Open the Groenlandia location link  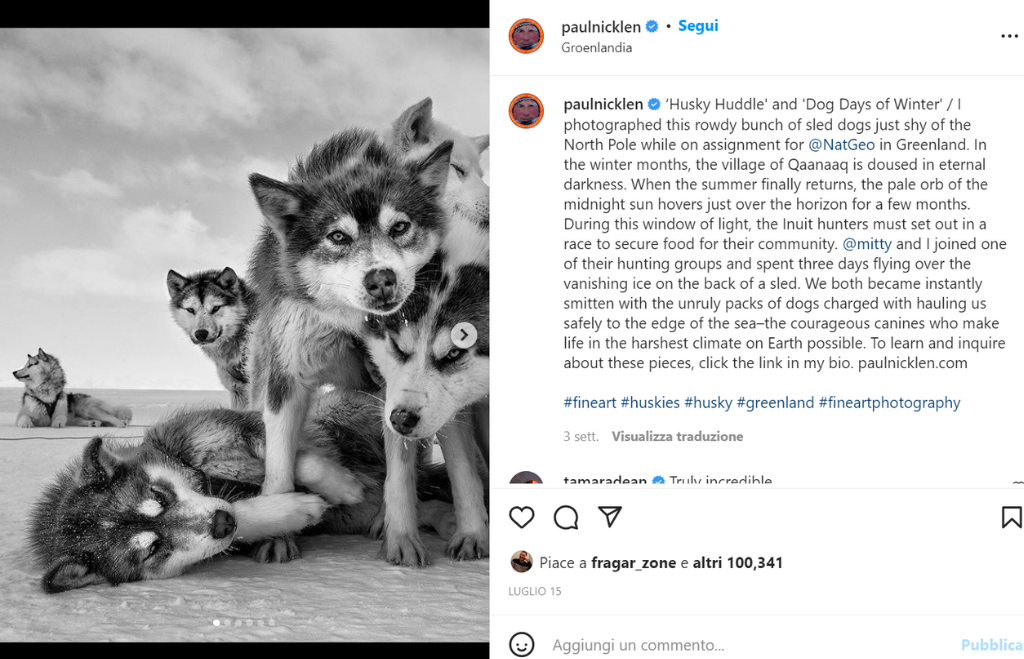click(x=596, y=48)
